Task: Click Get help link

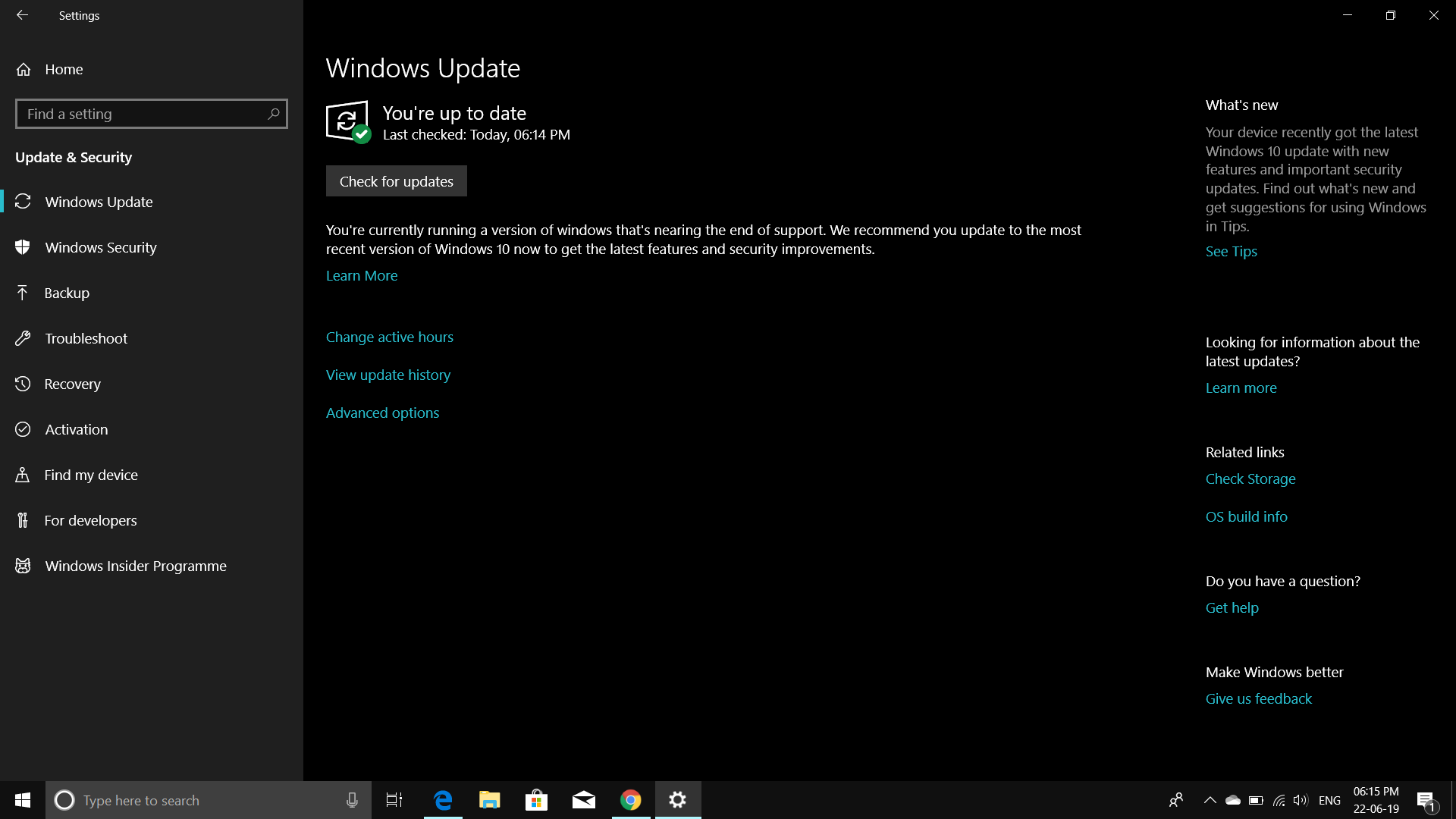Action: tap(1232, 608)
